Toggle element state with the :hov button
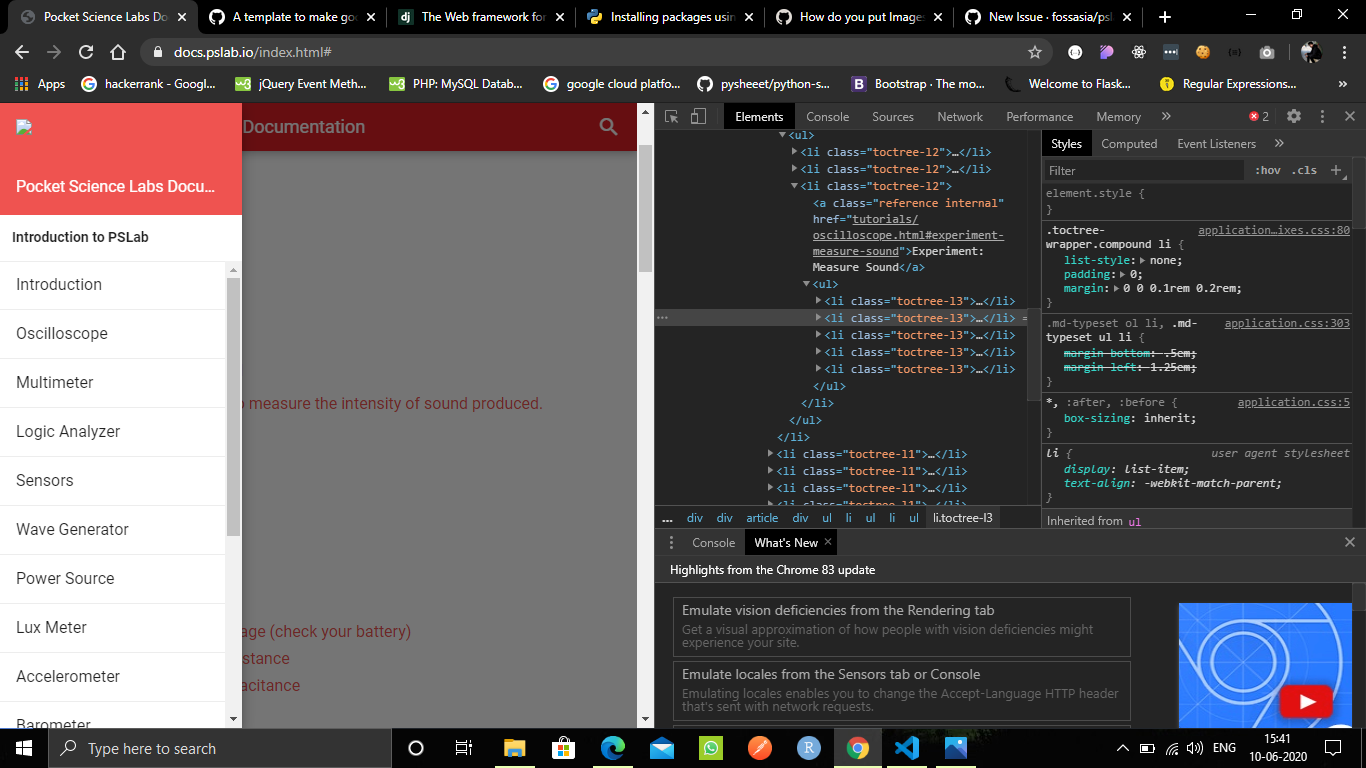1366x768 pixels. tap(1268, 170)
